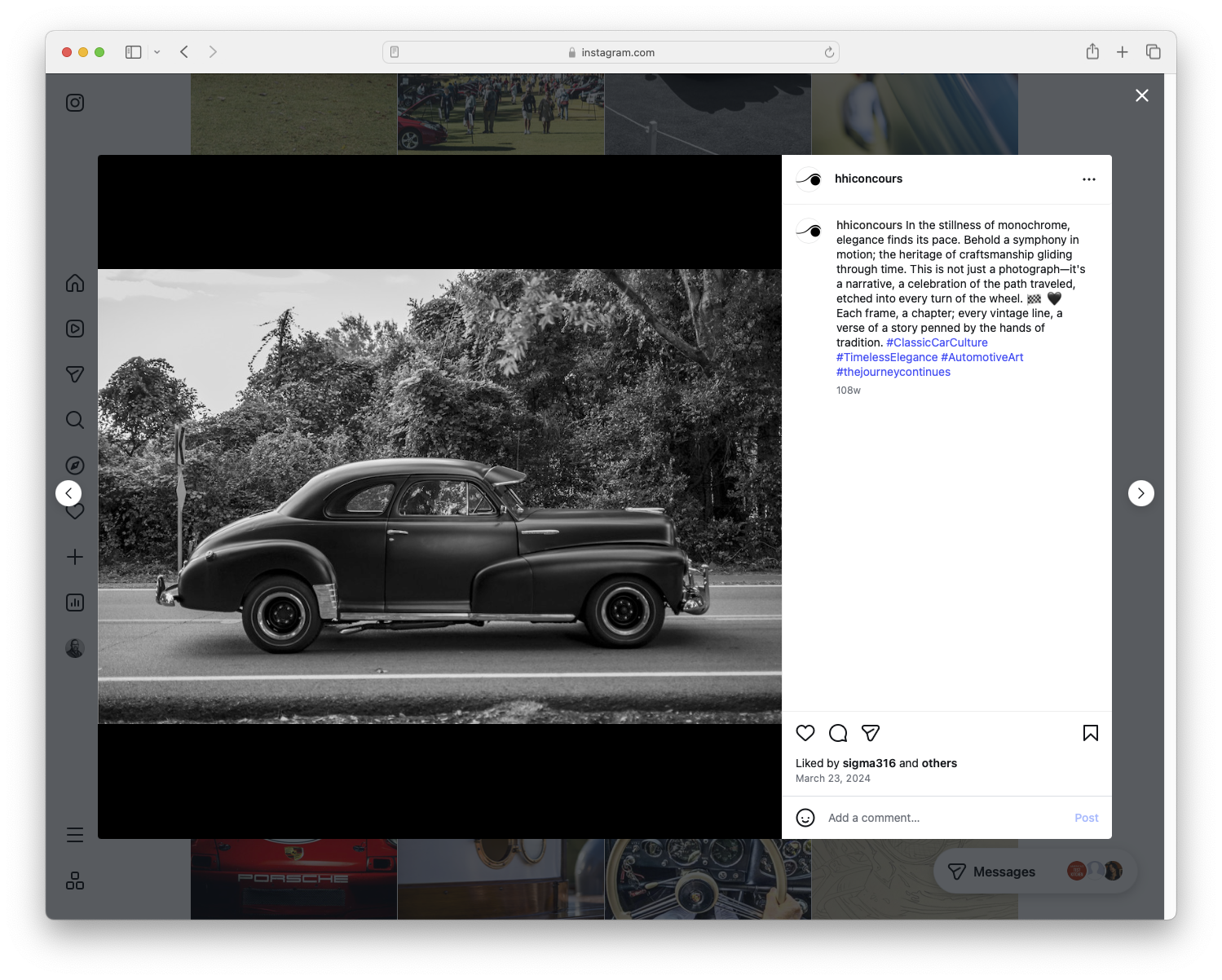Viewport: 1222px width, 980px height.
Task: Select the Explore compass icon
Action: coord(74,465)
